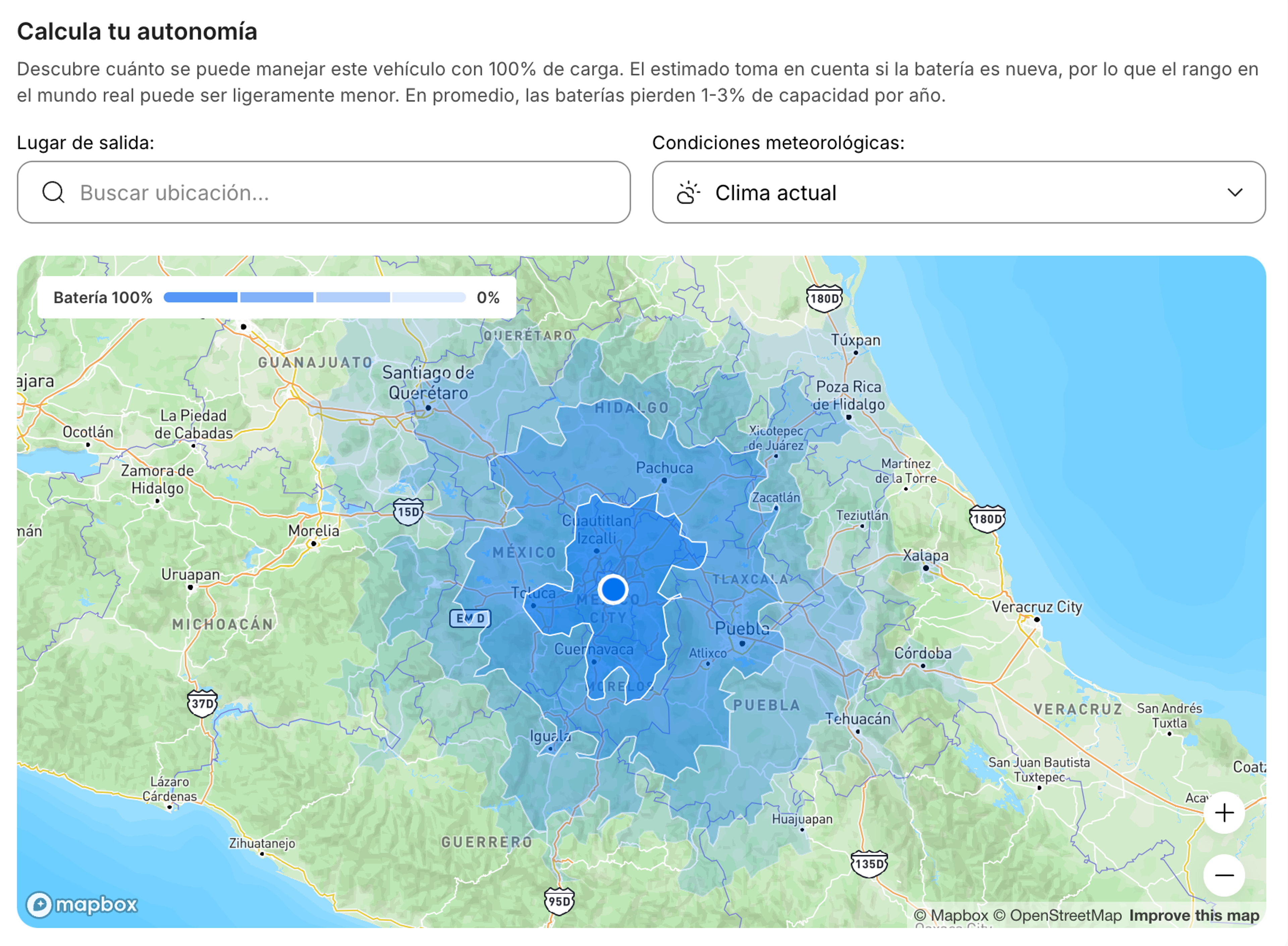This screenshot has width=1288, height=946.
Task: Click the battery level gradient bar
Action: [x=314, y=297]
